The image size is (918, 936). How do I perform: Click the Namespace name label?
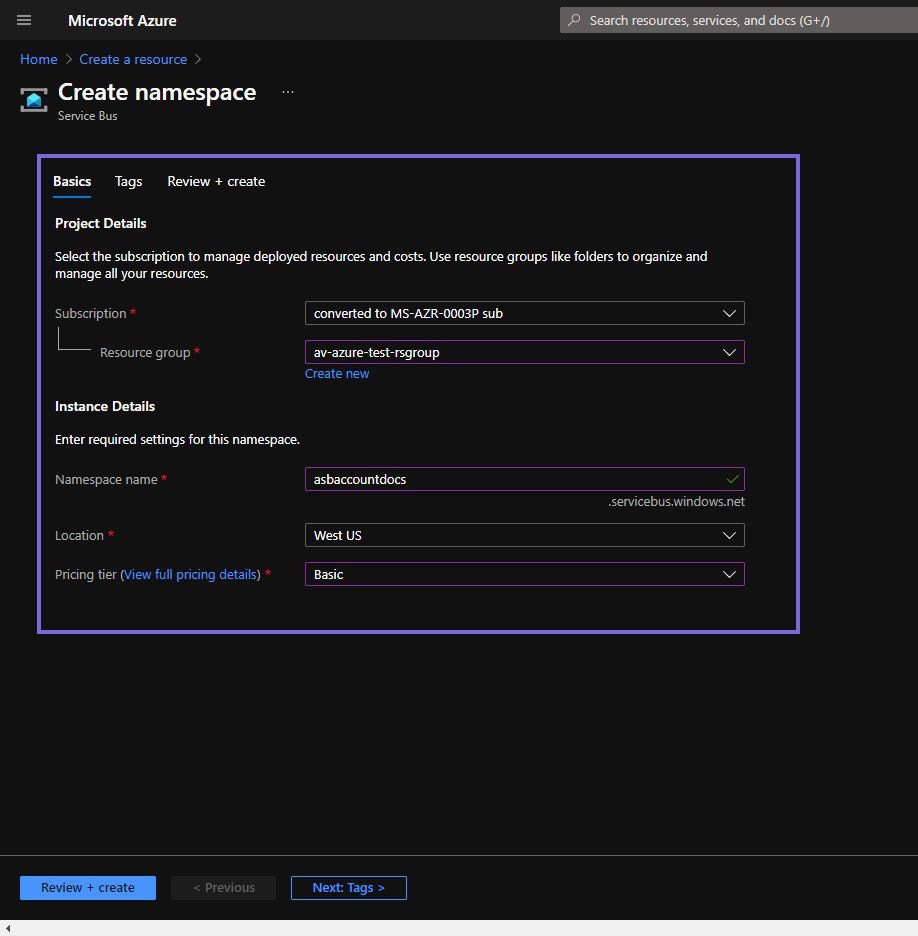(x=106, y=479)
